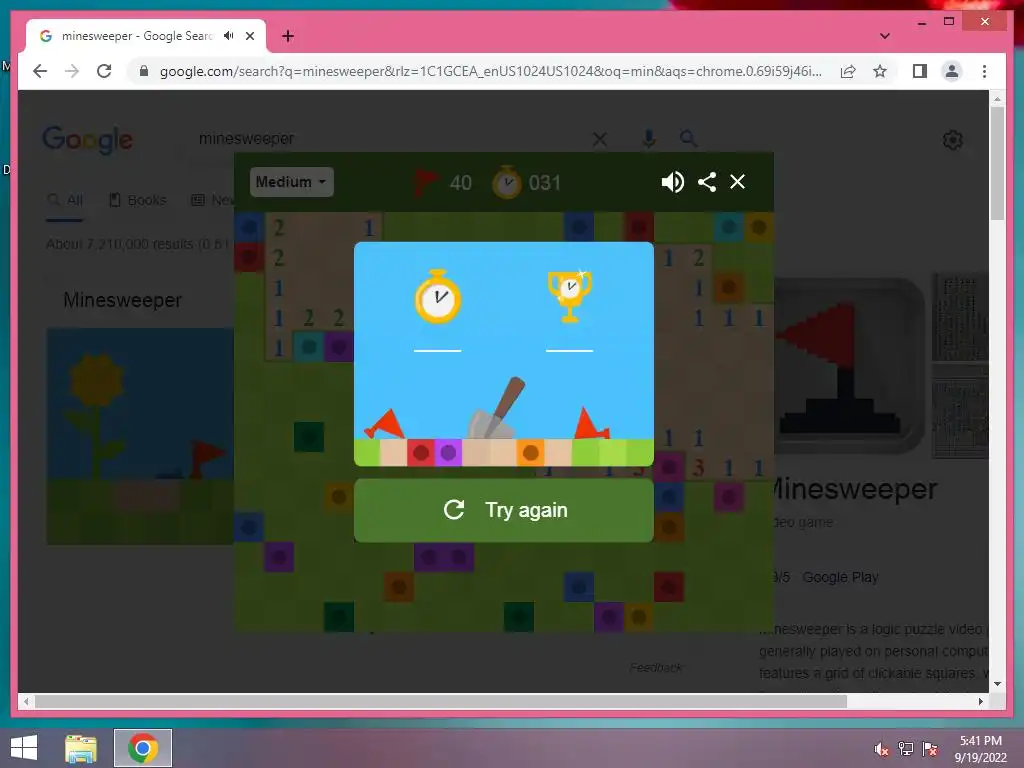Click the Action Center flag icon

[x=930, y=749]
